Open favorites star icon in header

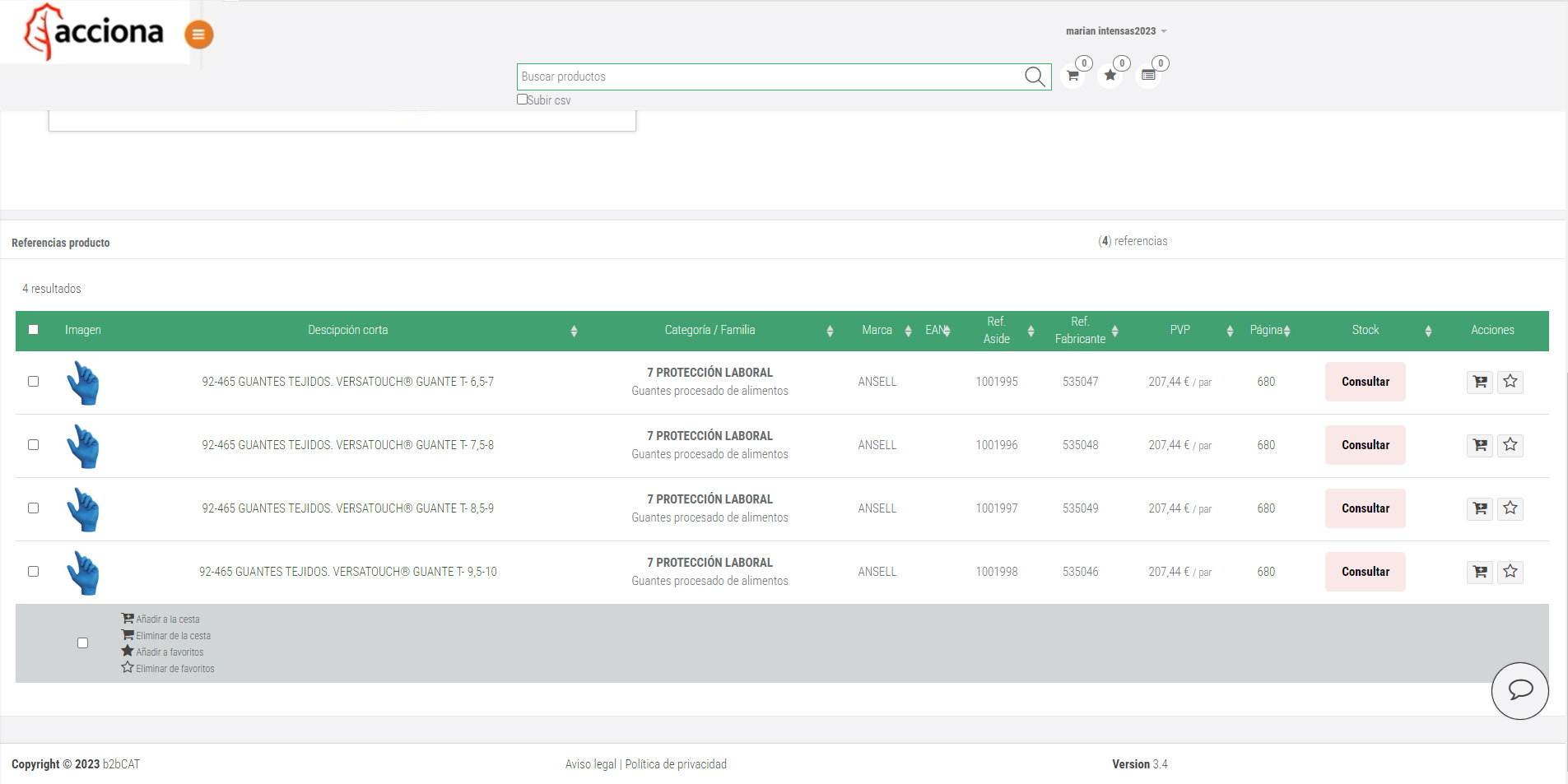tap(1110, 76)
